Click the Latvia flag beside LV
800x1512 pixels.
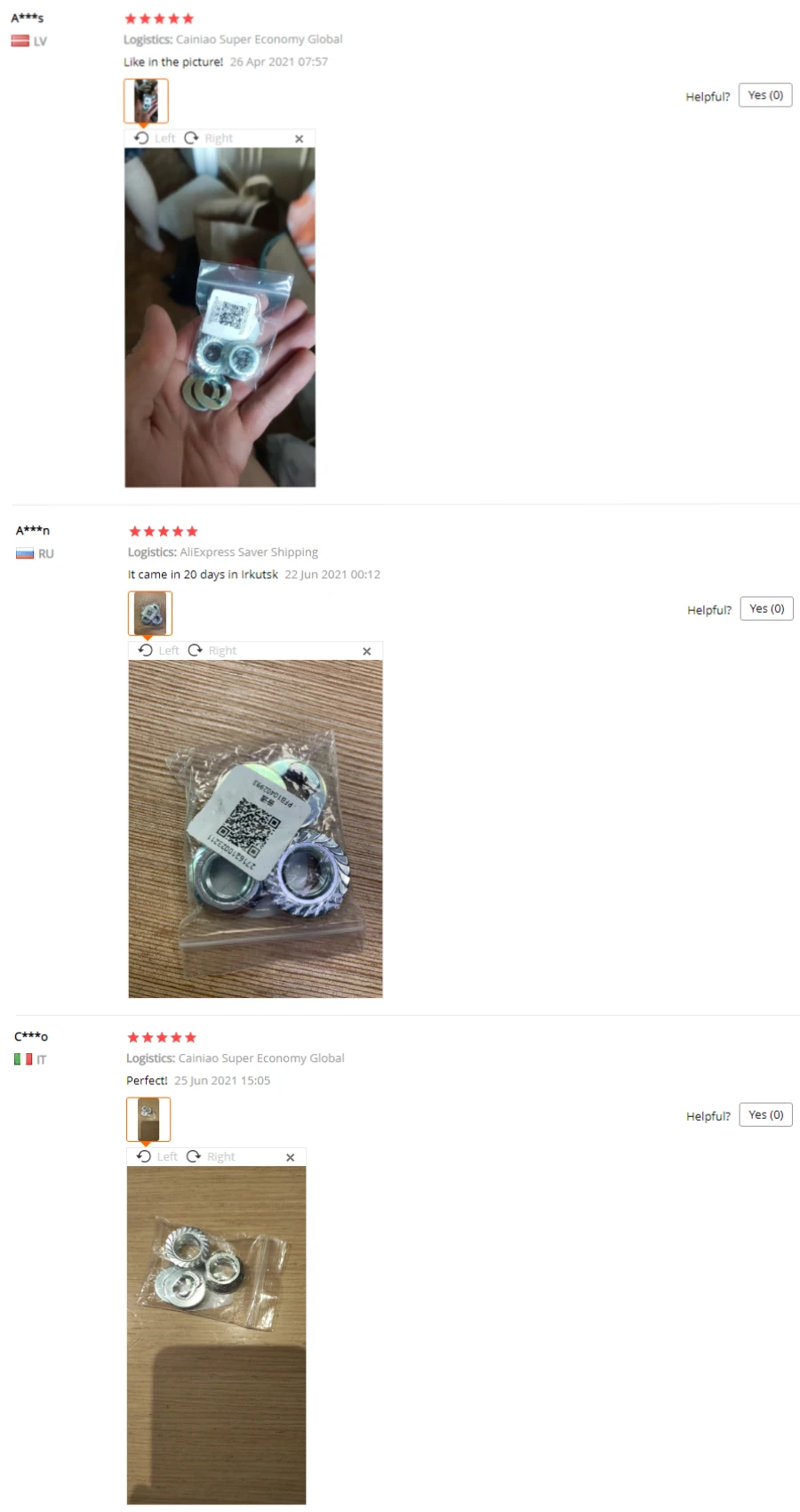click(20, 41)
